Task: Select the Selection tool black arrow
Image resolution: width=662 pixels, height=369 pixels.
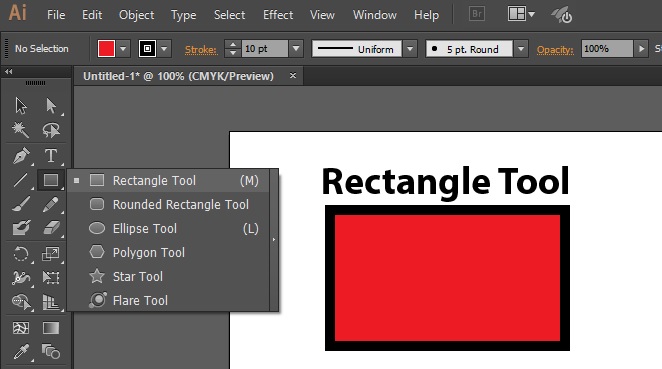Action: click(x=21, y=106)
